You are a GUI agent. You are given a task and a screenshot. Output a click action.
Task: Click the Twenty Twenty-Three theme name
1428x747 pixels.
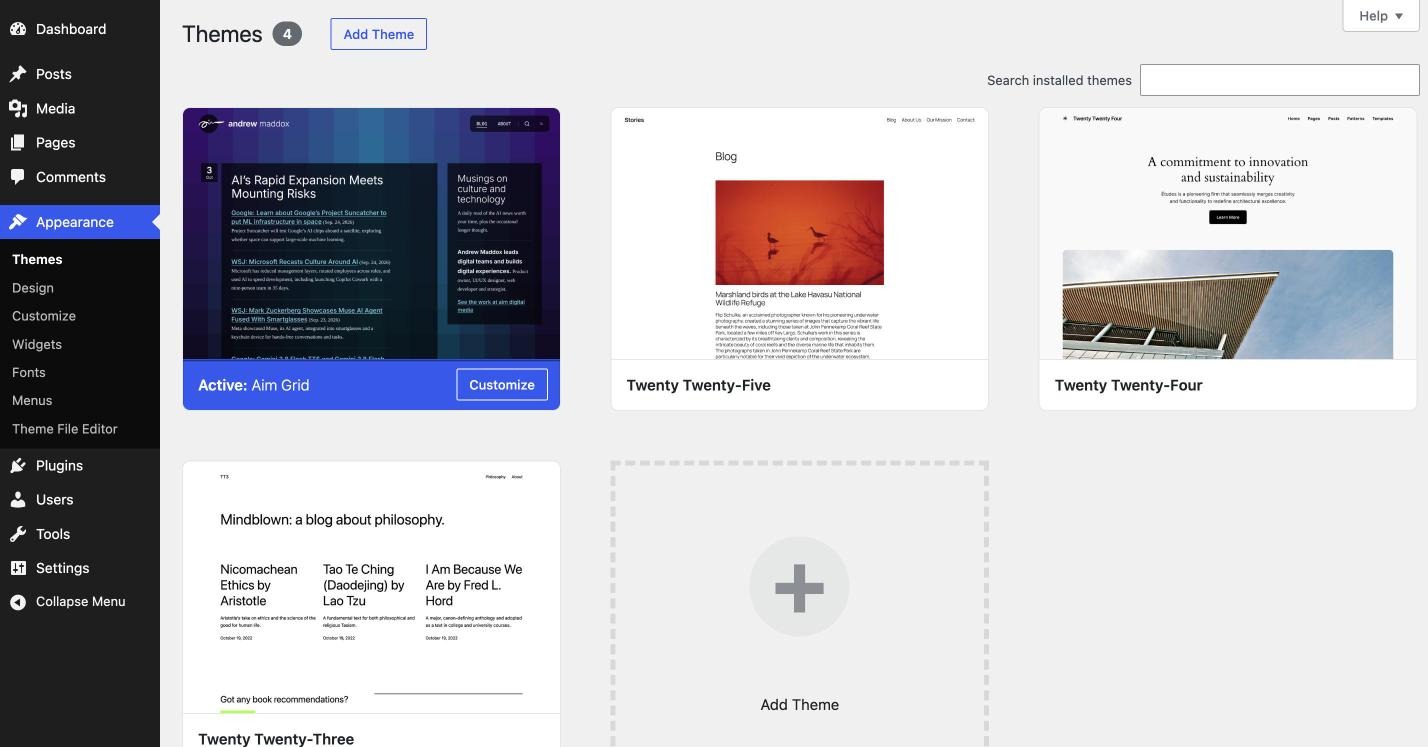276,739
